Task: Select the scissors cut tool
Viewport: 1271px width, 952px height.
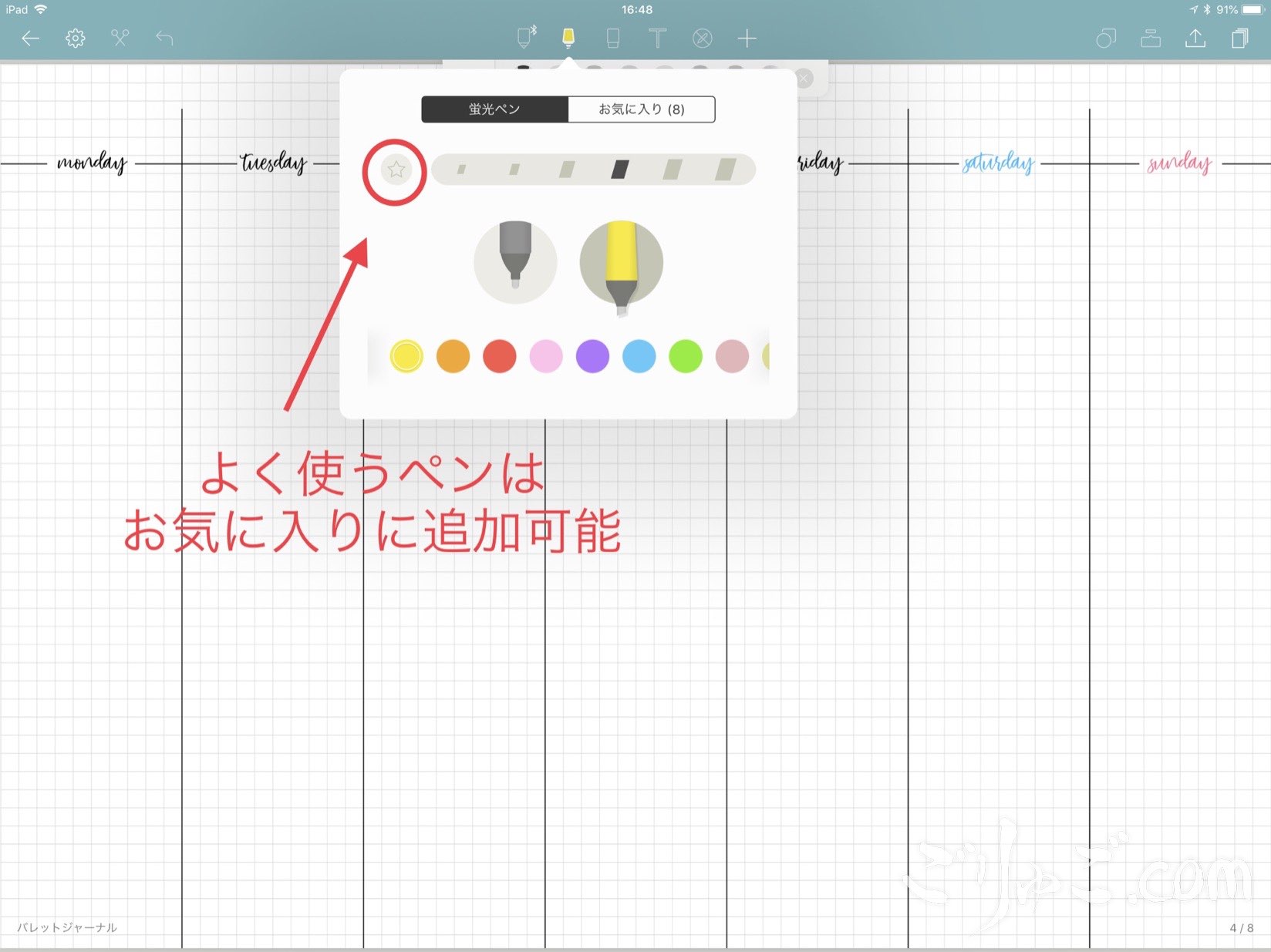Action: click(120, 38)
